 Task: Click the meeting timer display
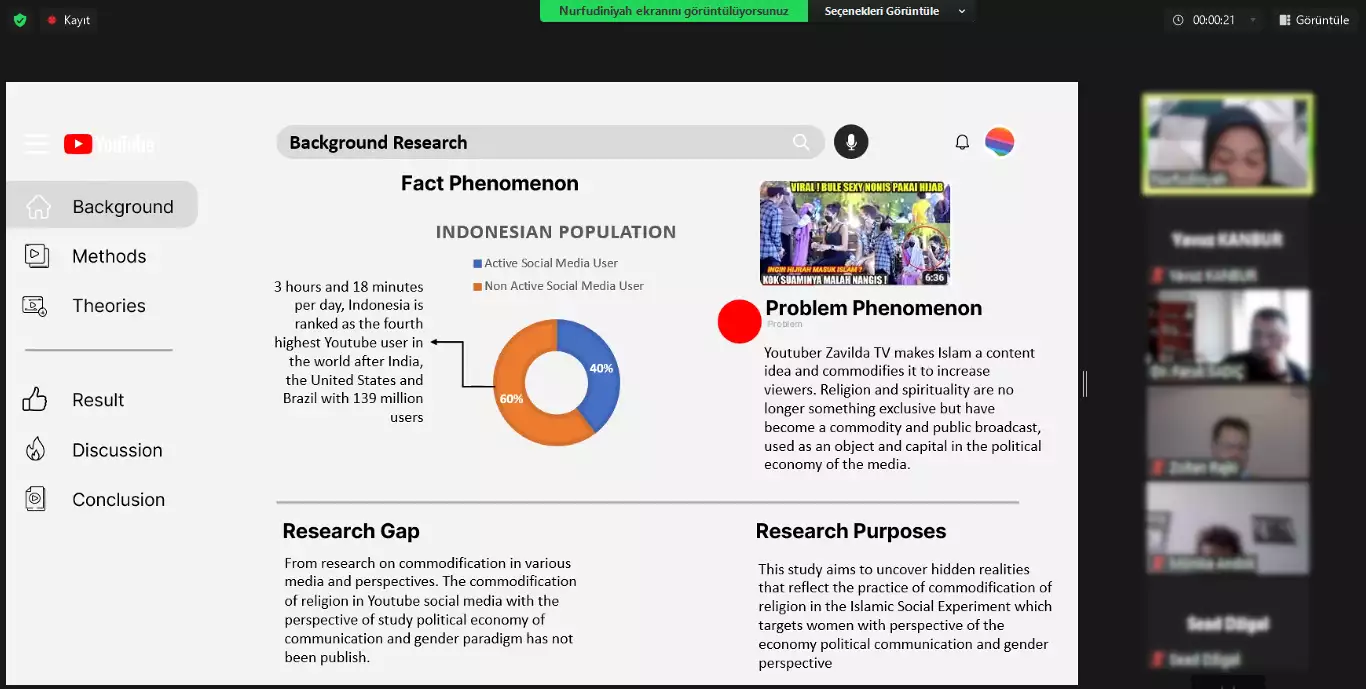point(1205,20)
